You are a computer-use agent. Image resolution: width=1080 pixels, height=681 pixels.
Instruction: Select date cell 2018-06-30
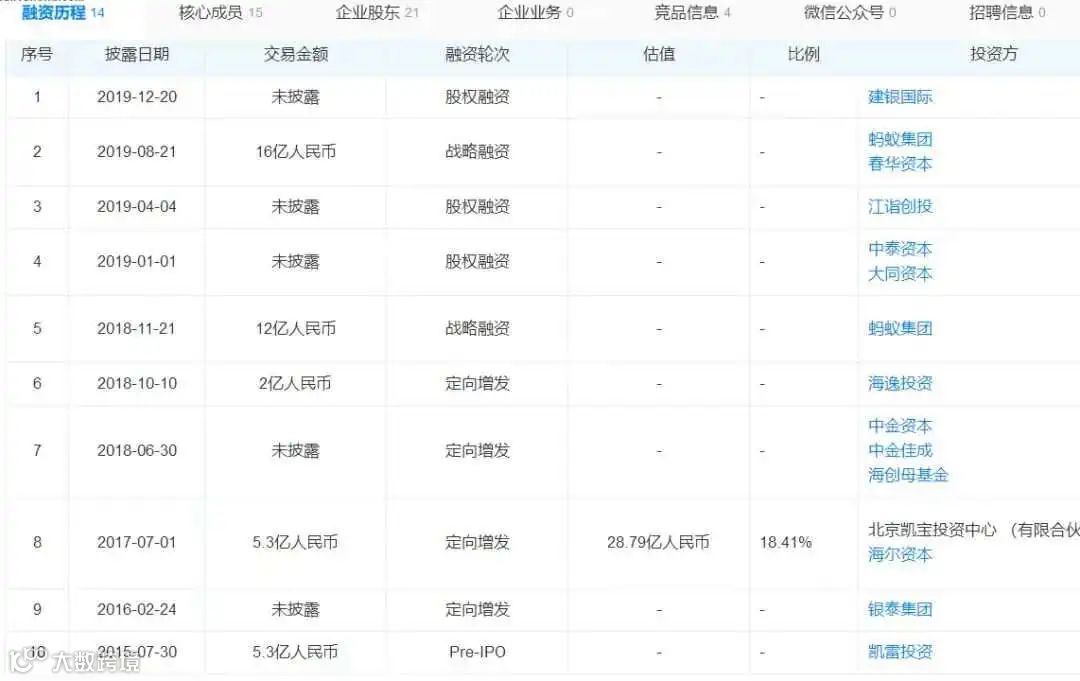coord(137,450)
